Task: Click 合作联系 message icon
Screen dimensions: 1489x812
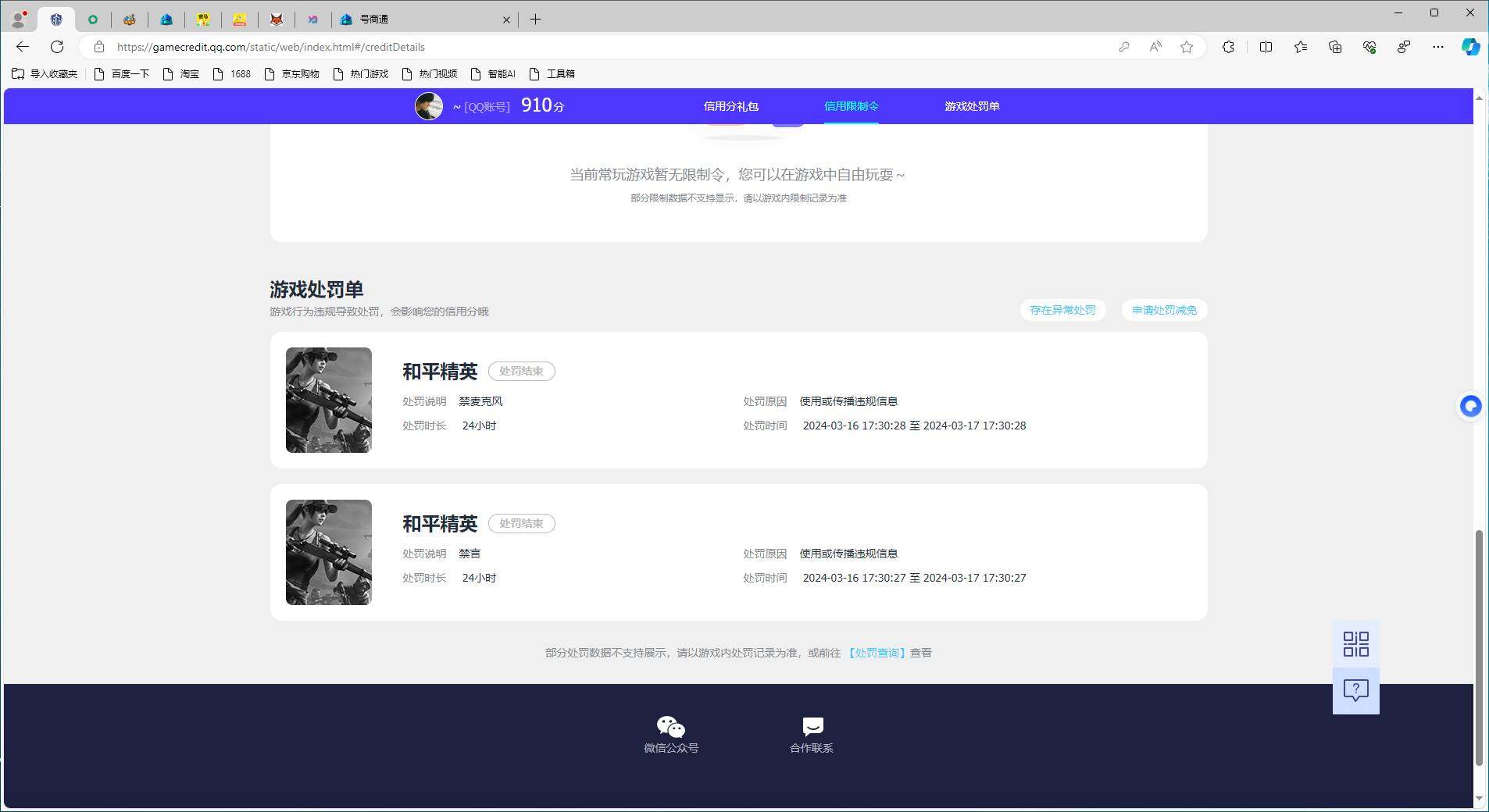Action: 812,727
